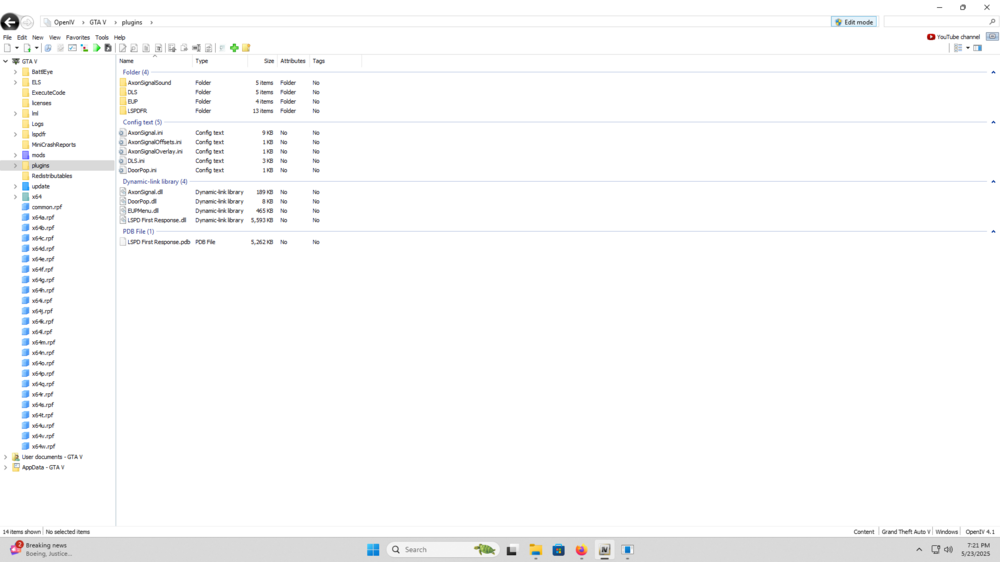Click OpenIV in the breadcrumb path
Screen dimensions: 1000x562
pyautogui.click(x=64, y=22)
